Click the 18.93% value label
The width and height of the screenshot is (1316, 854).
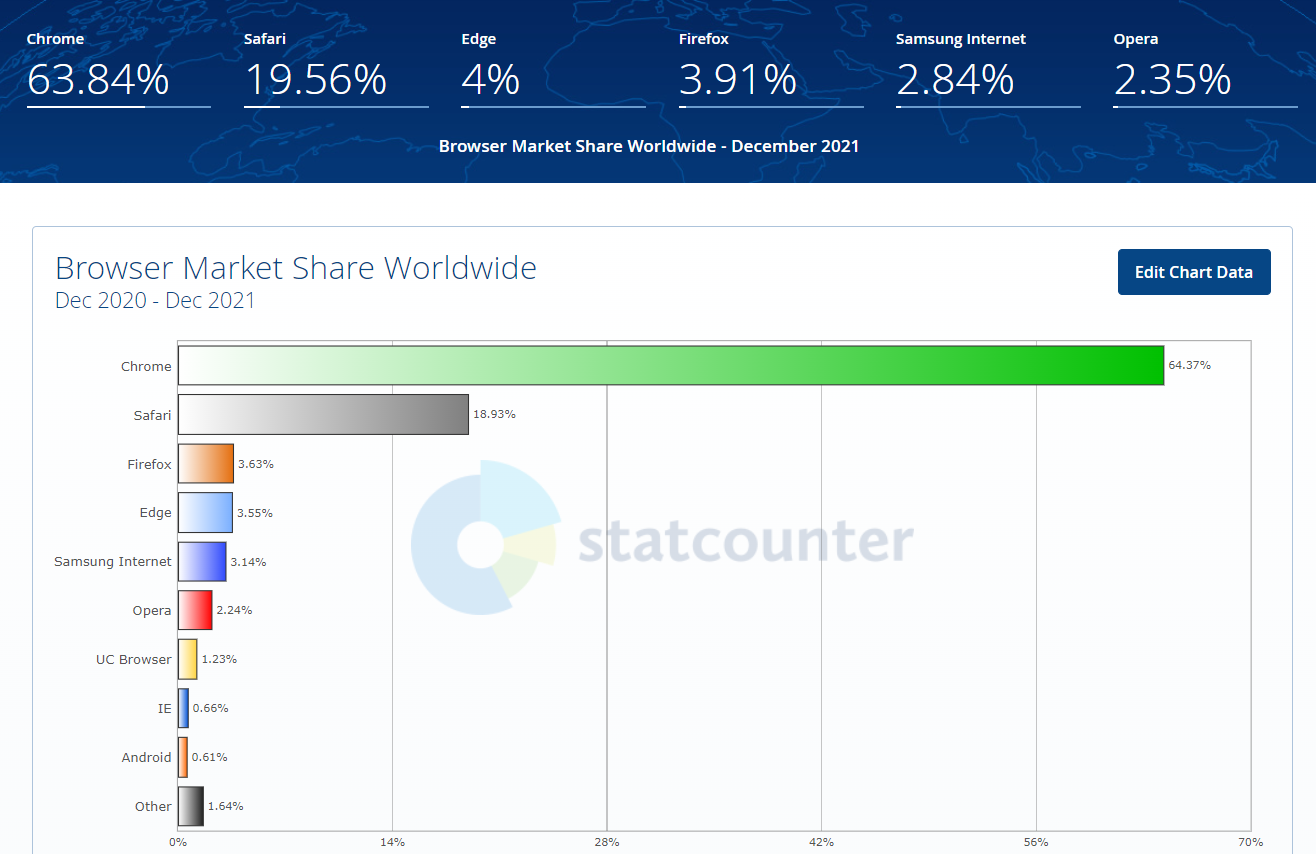click(x=494, y=414)
